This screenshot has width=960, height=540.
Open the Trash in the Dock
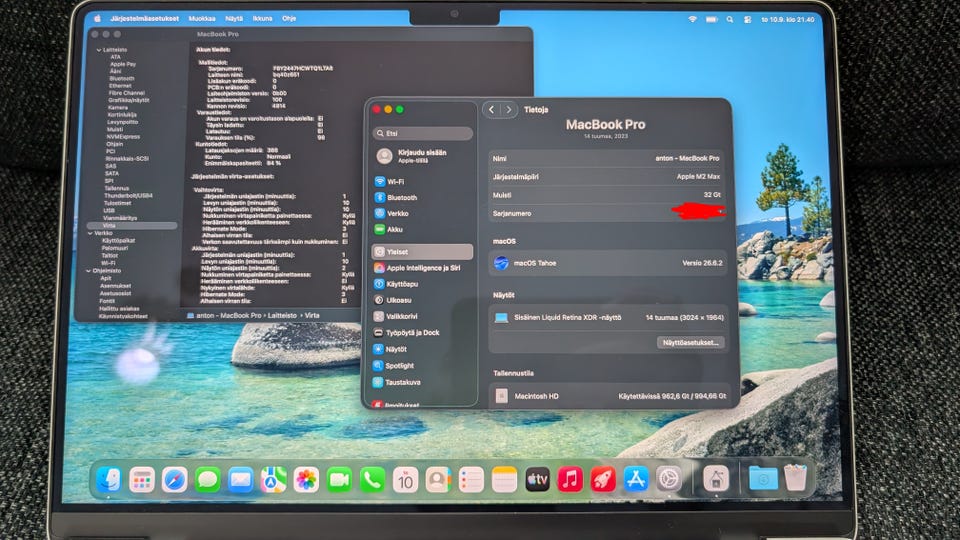[795, 478]
